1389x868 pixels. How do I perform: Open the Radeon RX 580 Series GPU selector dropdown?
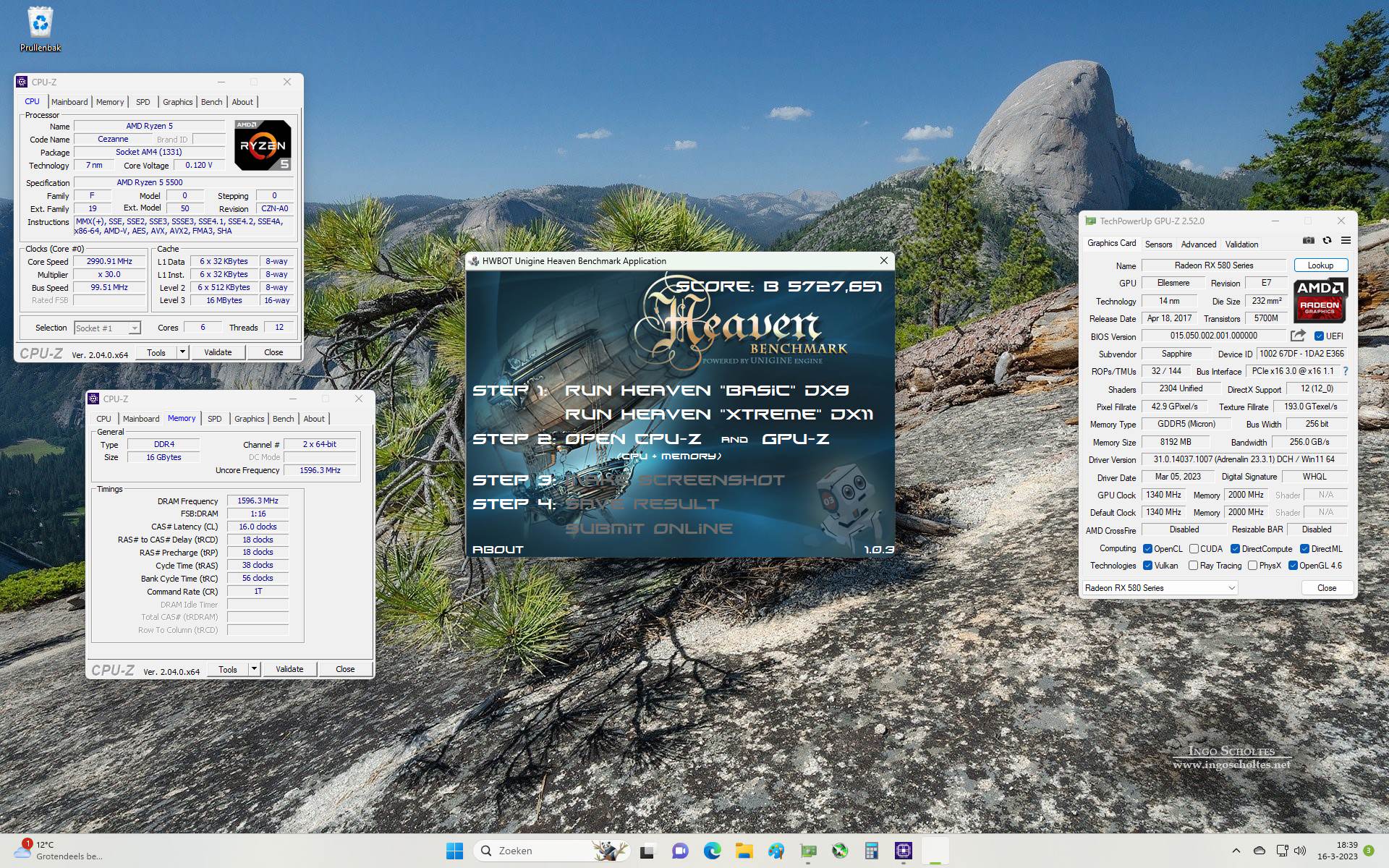click(x=1160, y=587)
